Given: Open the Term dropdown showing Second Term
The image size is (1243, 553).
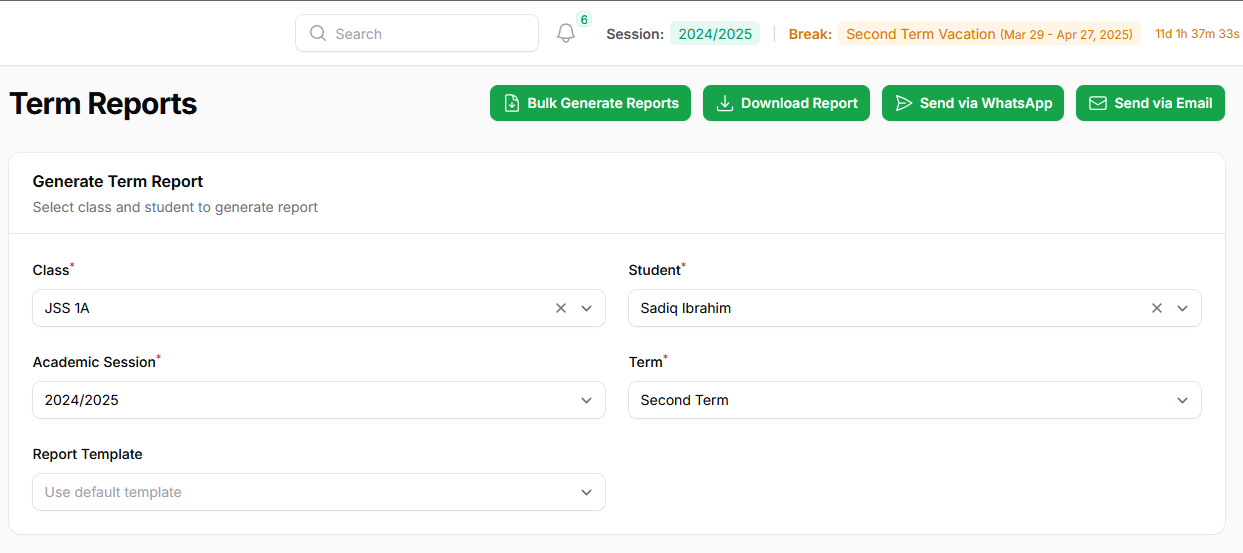Looking at the screenshot, I should [914, 400].
